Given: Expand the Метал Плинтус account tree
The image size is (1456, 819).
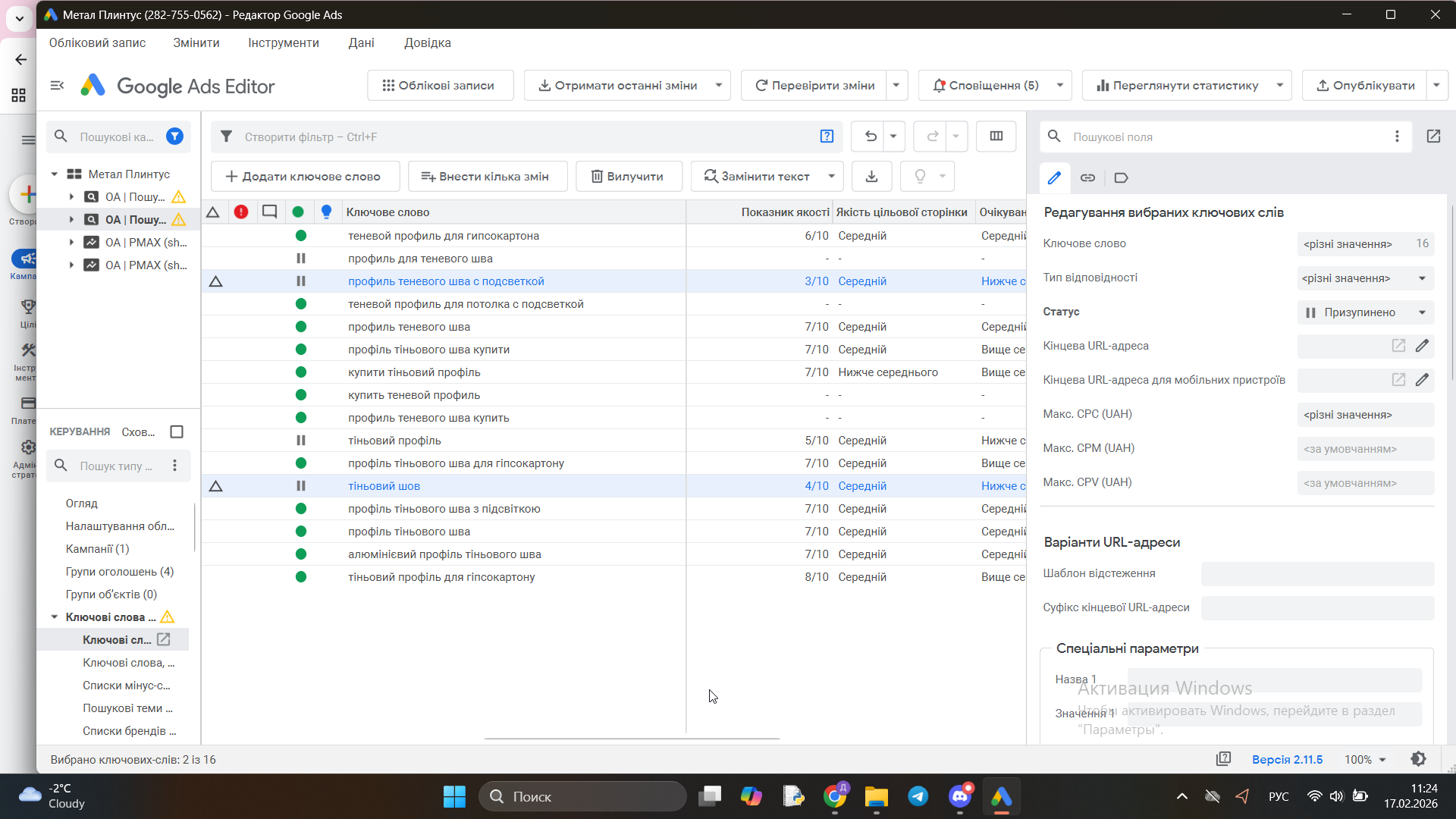Looking at the screenshot, I should coord(55,174).
